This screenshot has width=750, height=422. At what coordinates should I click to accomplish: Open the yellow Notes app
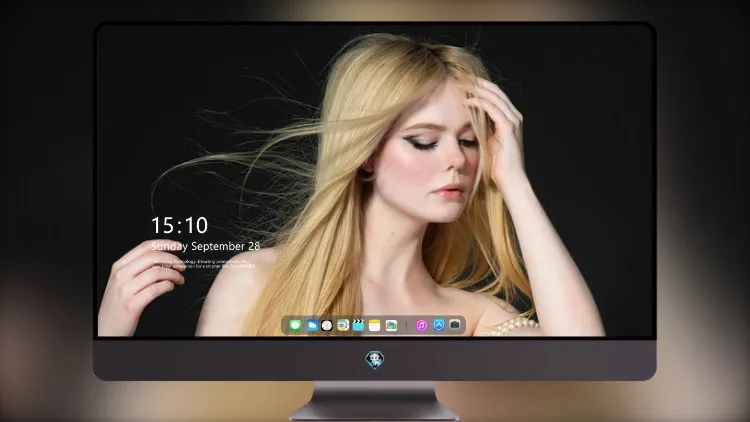[x=375, y=325]
